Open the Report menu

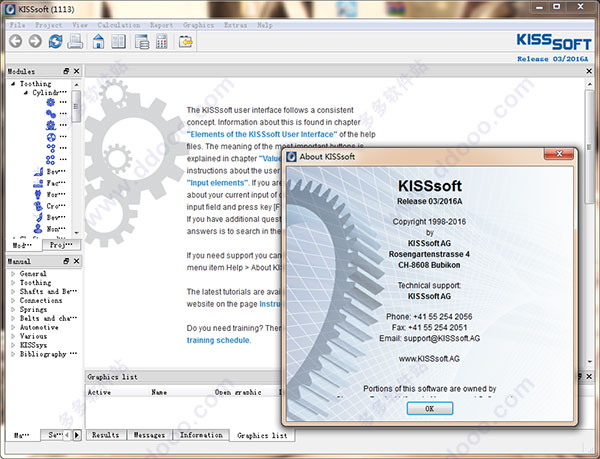click(161, 25)
